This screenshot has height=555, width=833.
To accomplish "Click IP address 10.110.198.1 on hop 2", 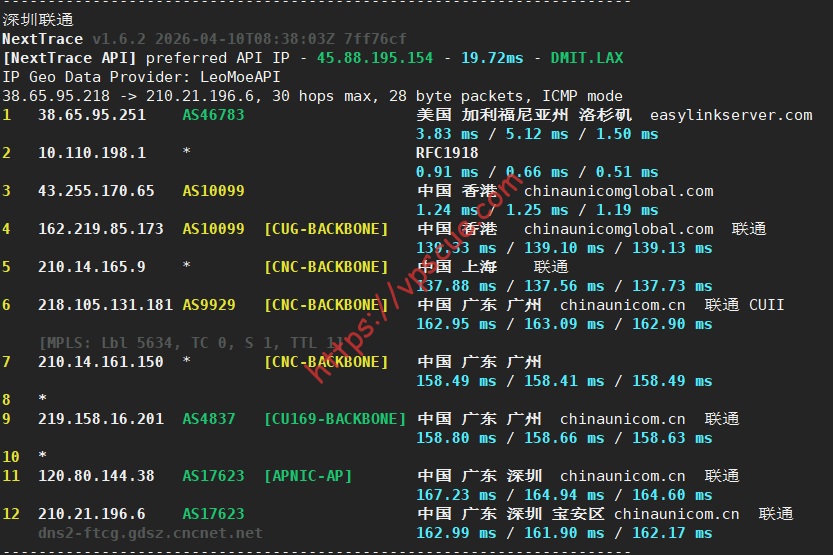I will [x=92, y=153].
